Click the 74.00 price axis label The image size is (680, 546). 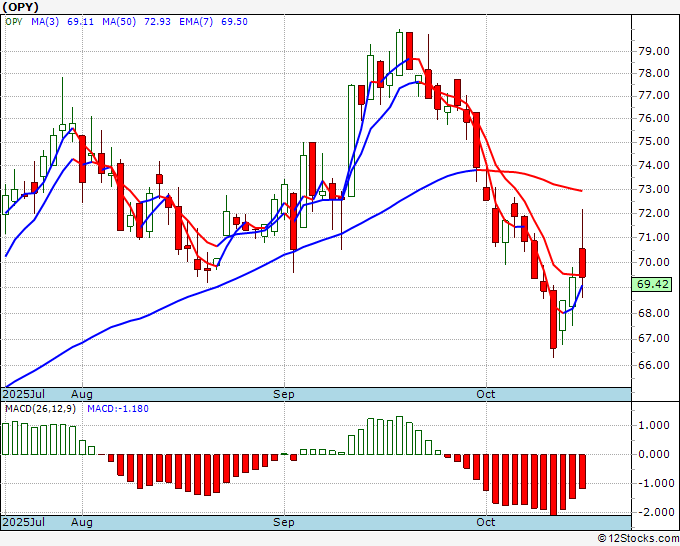pyautogui.click(x=654, y=165)
